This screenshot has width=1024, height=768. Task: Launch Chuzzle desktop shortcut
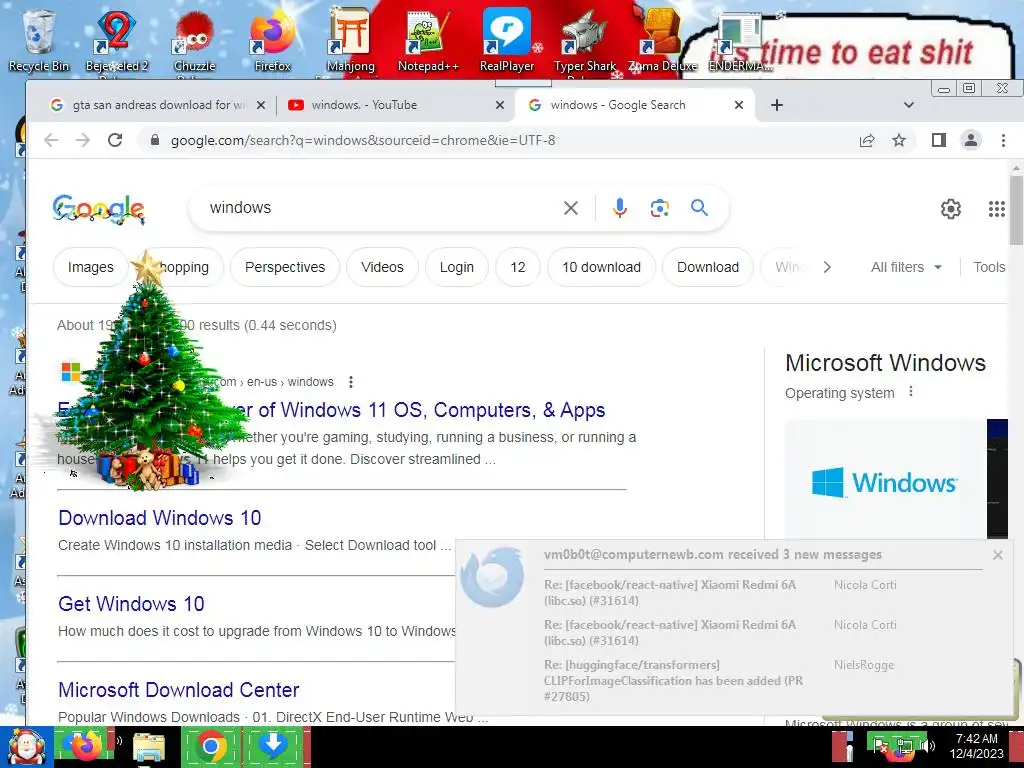[x=195, y=40]
